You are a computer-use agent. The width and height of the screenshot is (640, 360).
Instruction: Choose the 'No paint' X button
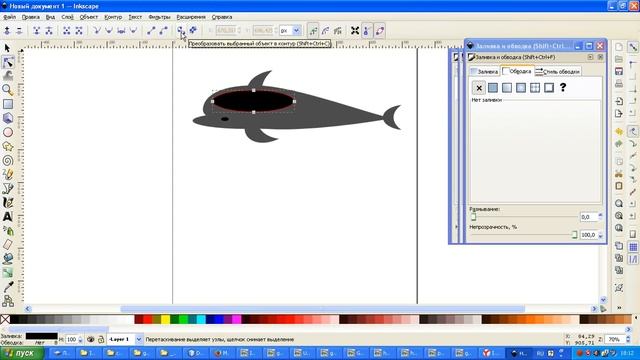(479, 88)
